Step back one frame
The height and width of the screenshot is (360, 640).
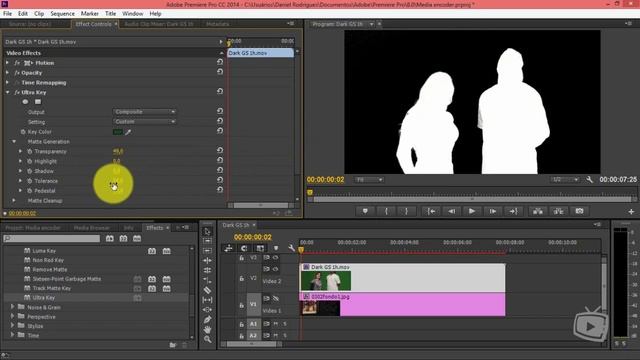coord(451,211)
